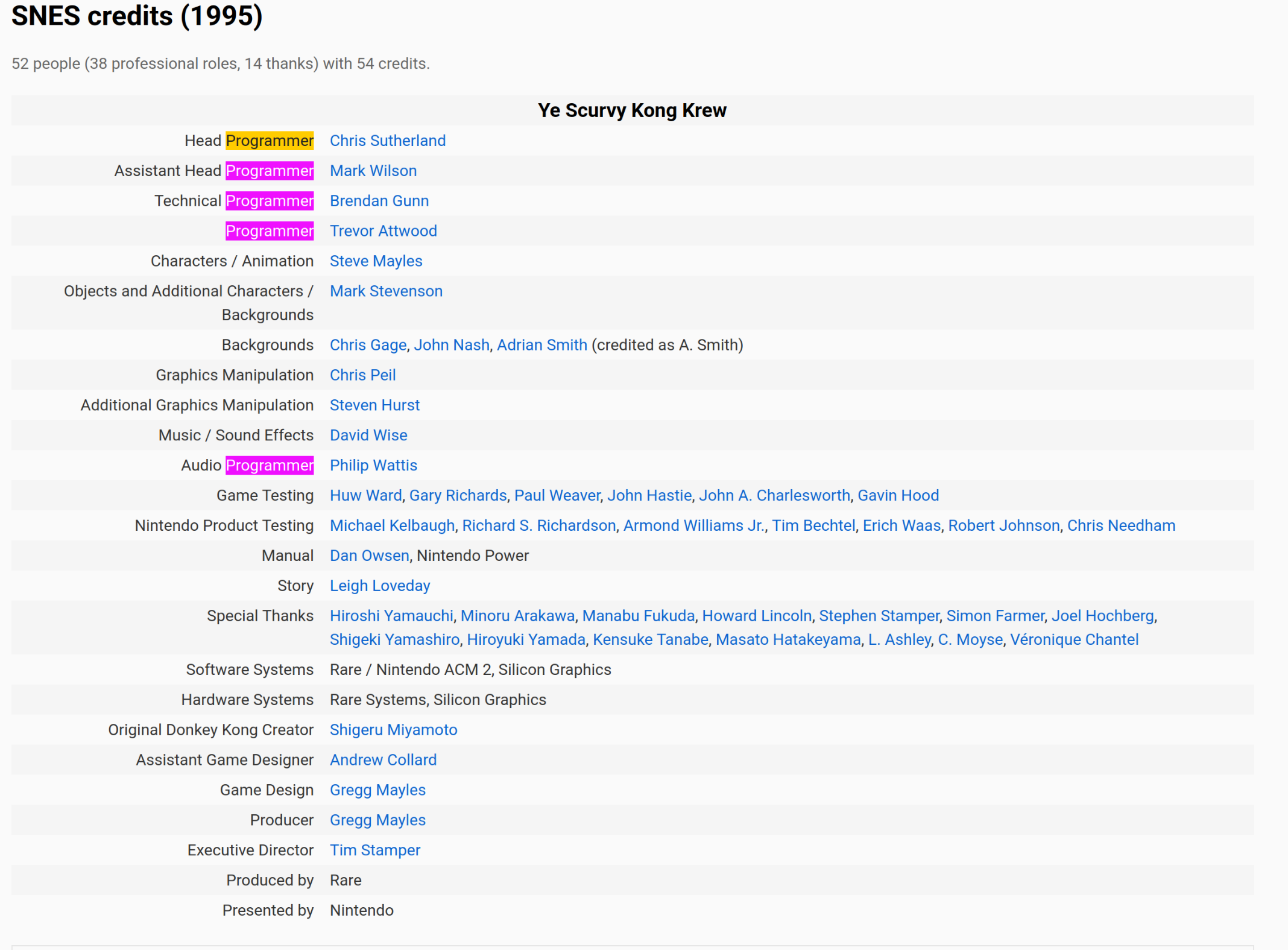The width and height of the screenshot is (1288, 950).
Task: Click the yellow highlighted Programmer word
Action: point(270,141)
